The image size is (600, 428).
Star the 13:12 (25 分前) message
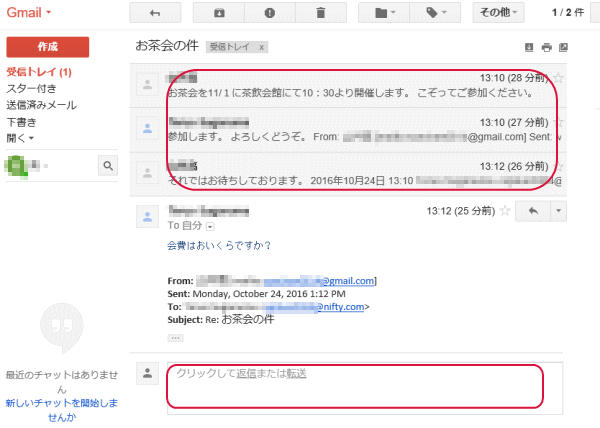tap(505, 211)
